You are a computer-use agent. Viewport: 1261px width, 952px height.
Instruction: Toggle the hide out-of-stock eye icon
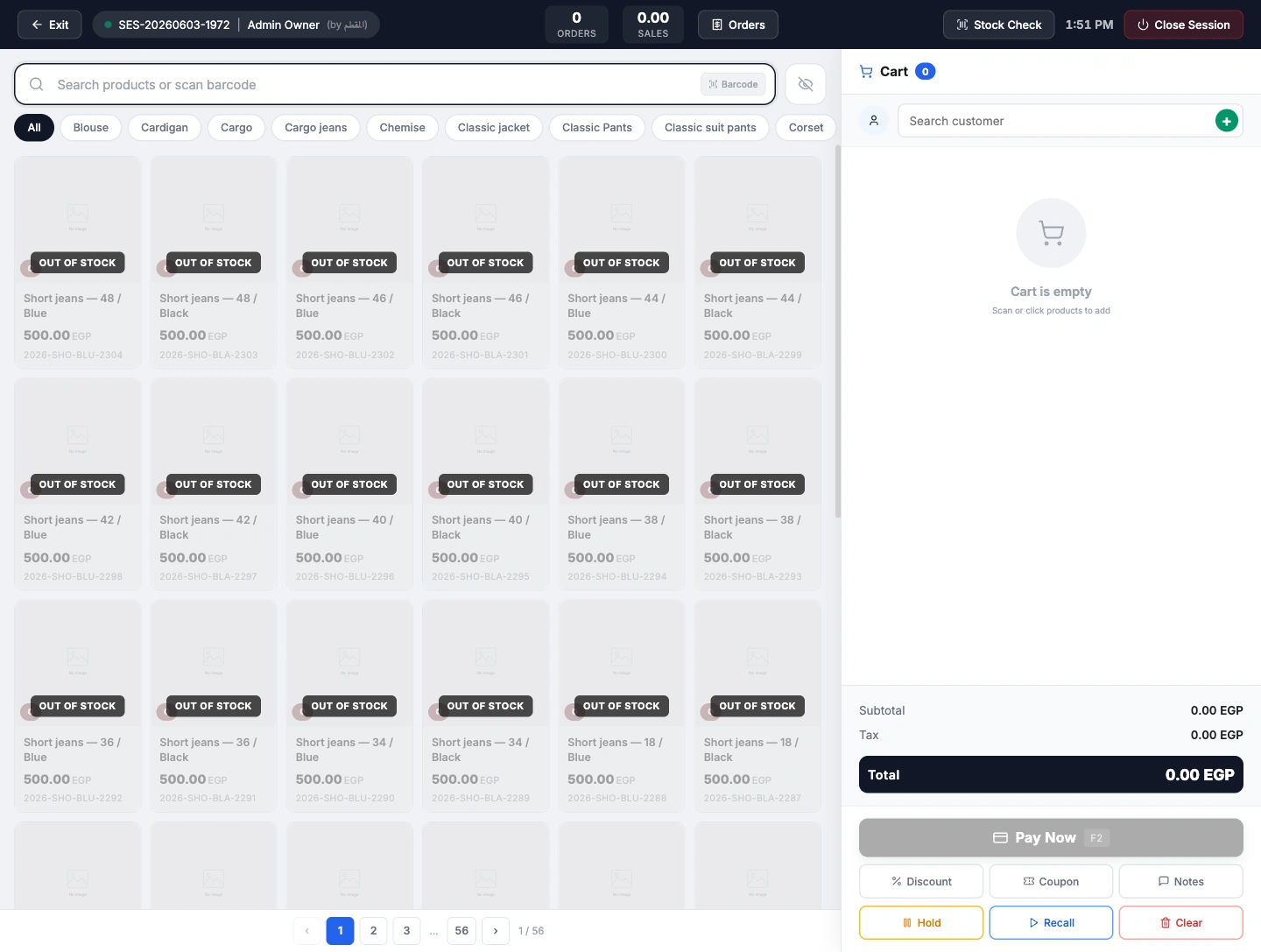[x=806, y=84]
